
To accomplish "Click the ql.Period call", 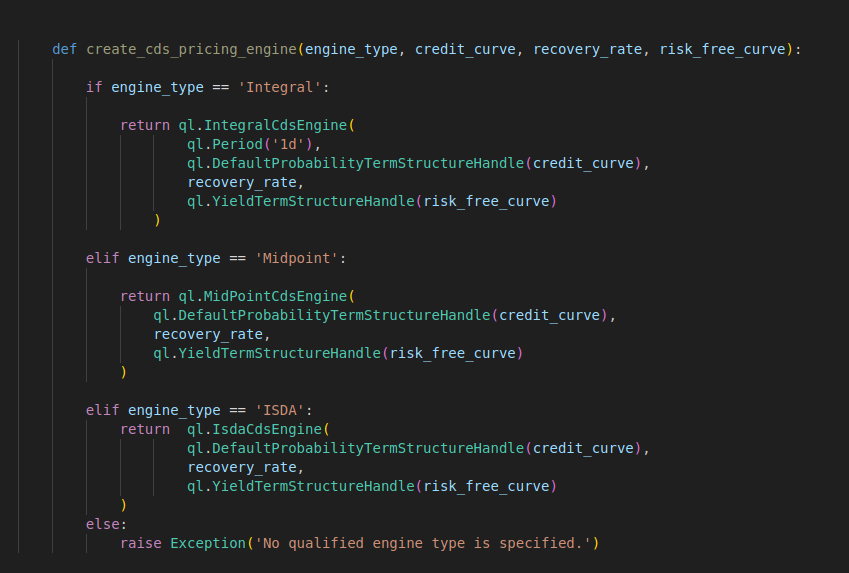I will pos(224,144).
